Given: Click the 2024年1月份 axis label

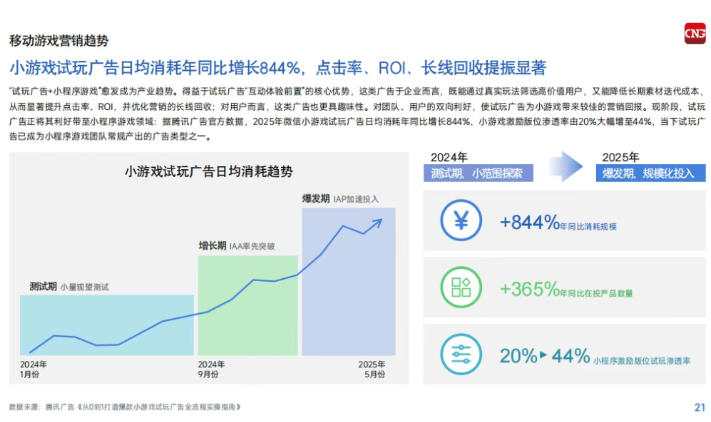Looking at the screenshot, I should tap(35, 369).
